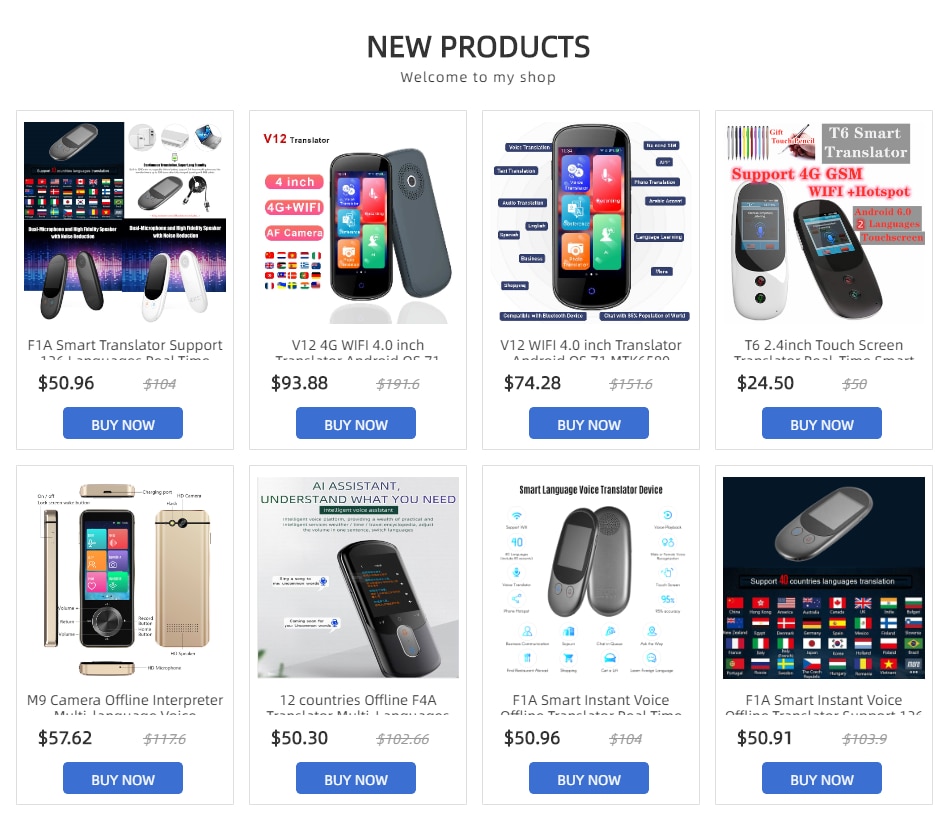Buy the $50.96 F1A Smart Translator Support

pos(123,423)
